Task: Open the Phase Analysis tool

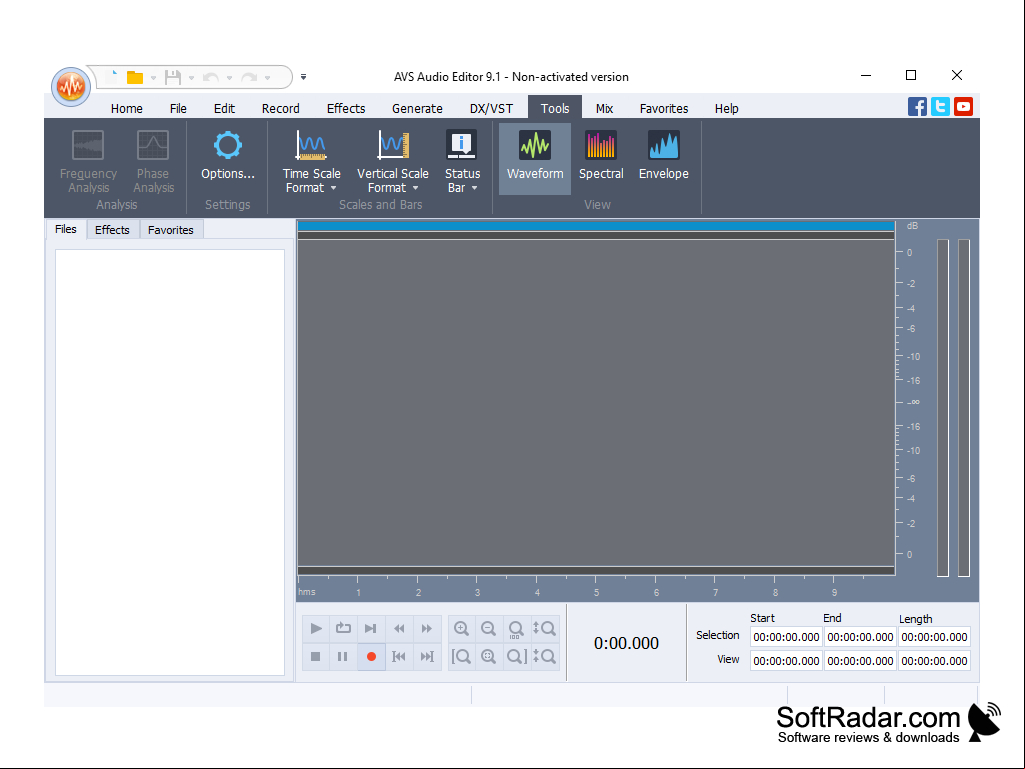Action: click(153, 161)
